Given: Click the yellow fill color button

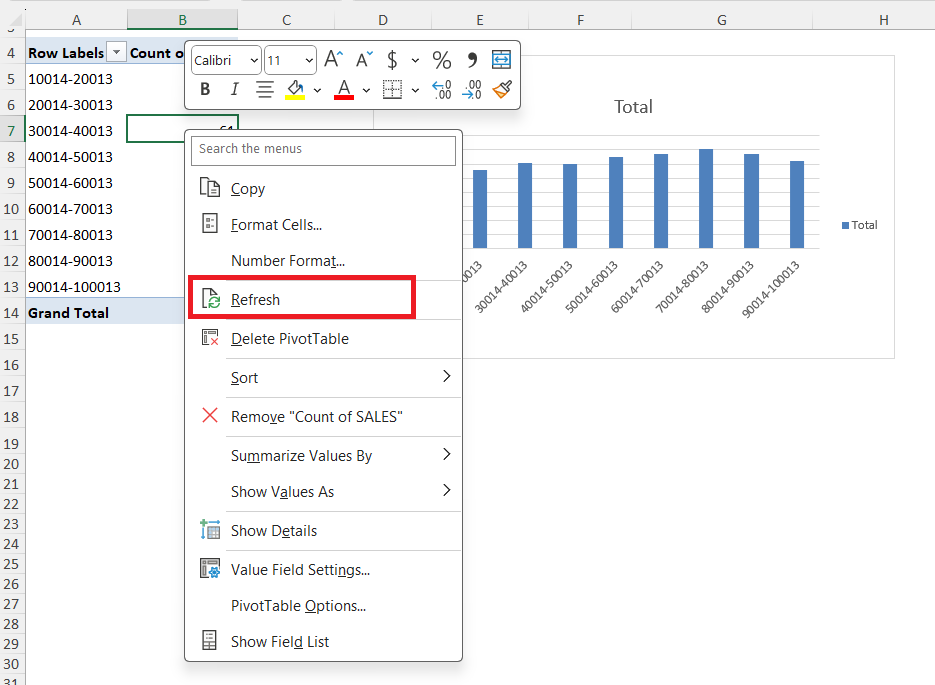Looking at the screenshot, I should [x=295, y=90].
